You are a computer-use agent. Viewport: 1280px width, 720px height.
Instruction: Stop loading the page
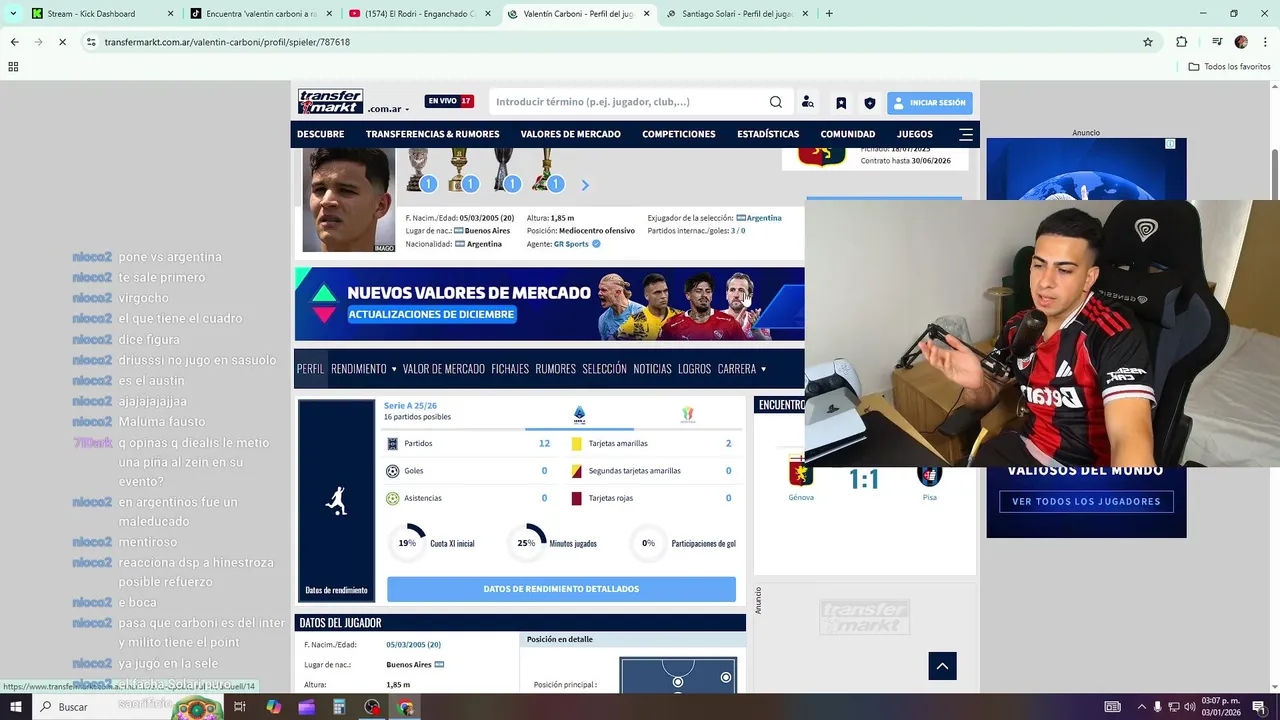(62, 42)
